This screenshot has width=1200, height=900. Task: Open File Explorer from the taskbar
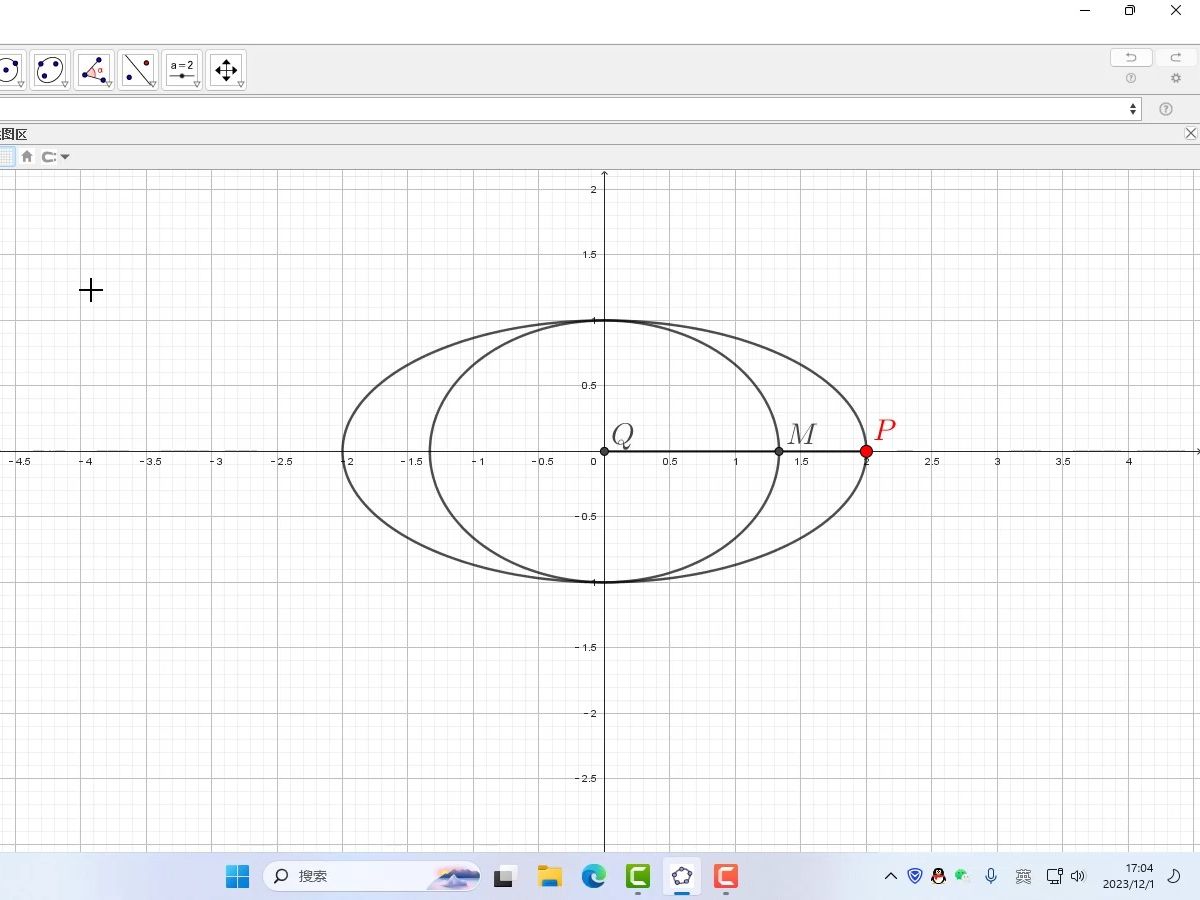[x=549, y=876]
